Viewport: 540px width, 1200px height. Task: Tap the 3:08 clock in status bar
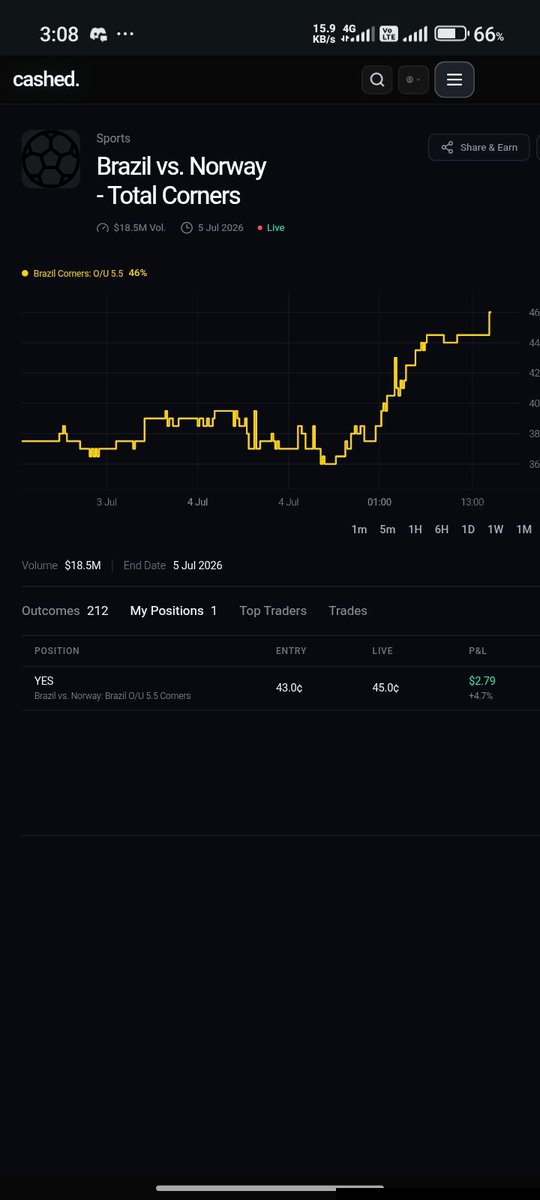pos(59,34)
